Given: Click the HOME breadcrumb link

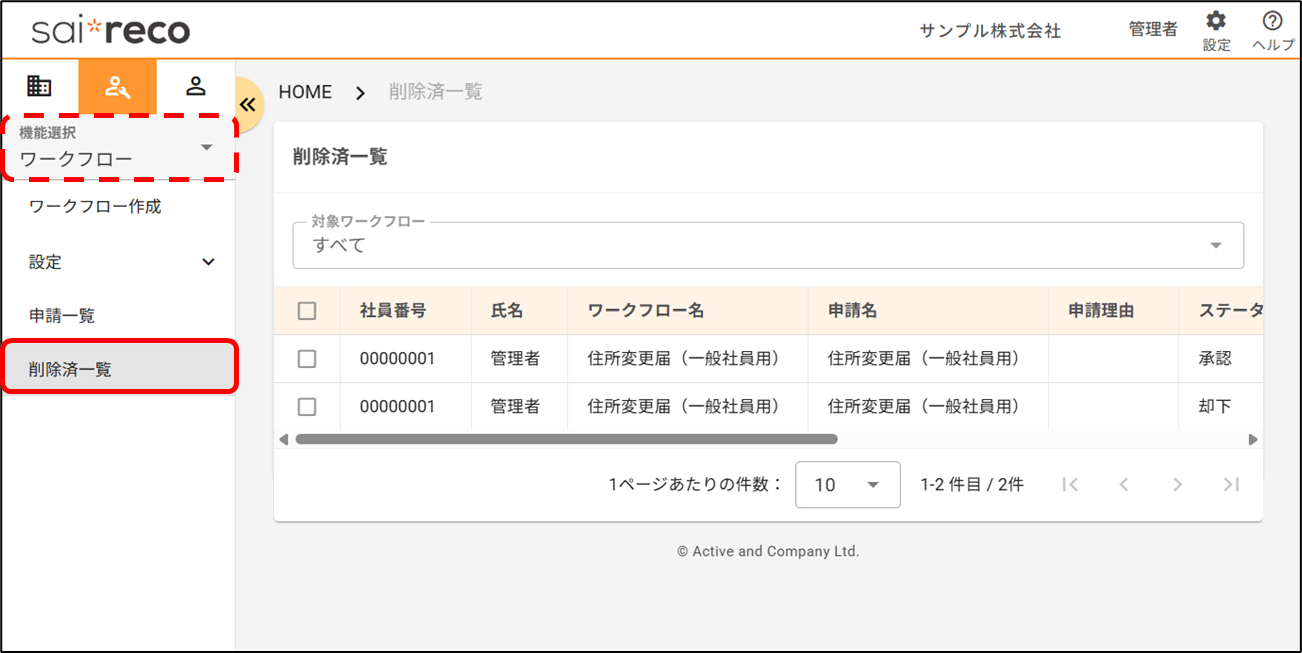Looking at the screenshot, I should coord(305,92).
